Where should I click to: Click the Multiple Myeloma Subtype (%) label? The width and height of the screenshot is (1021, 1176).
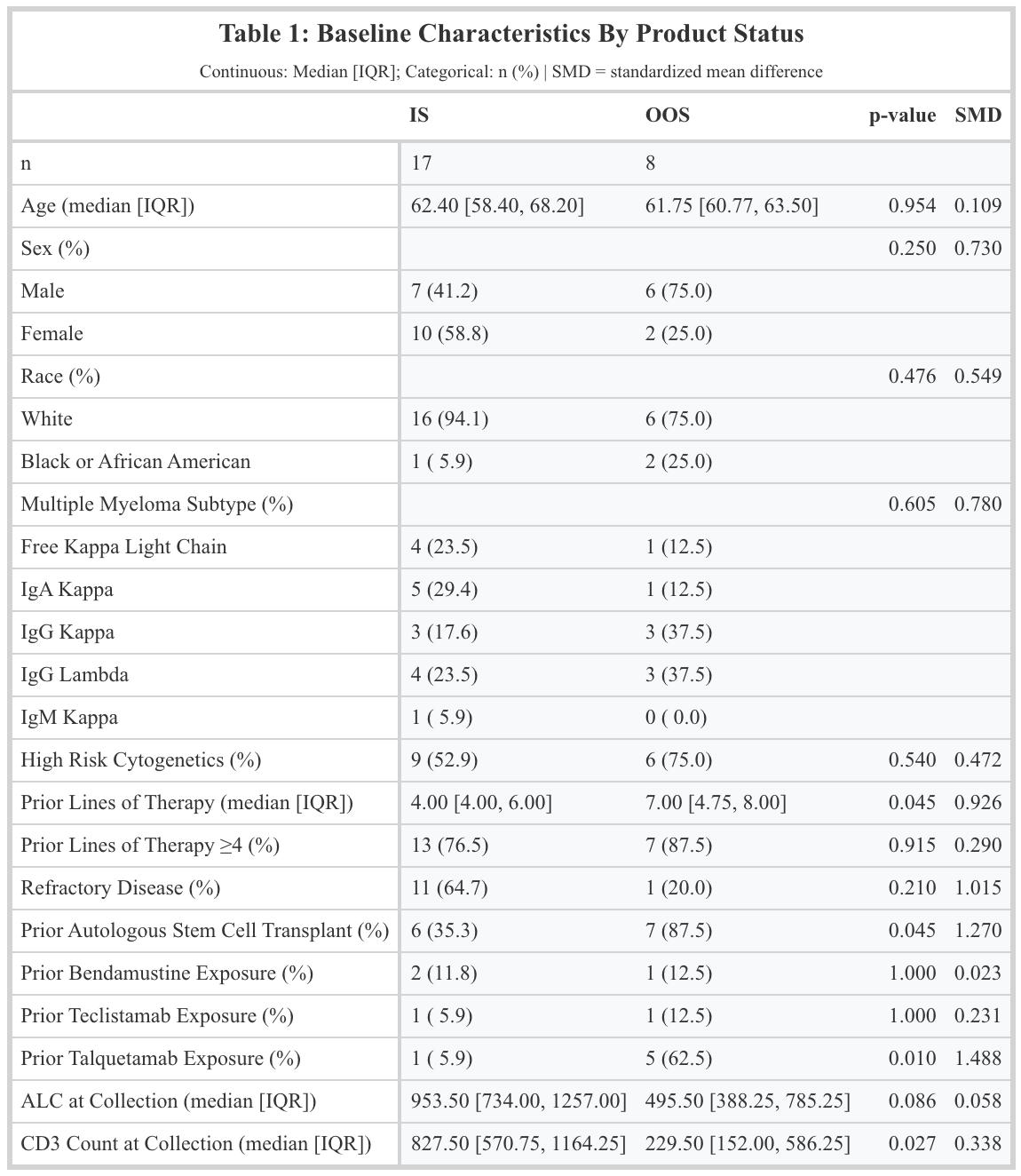click(156, 505)
